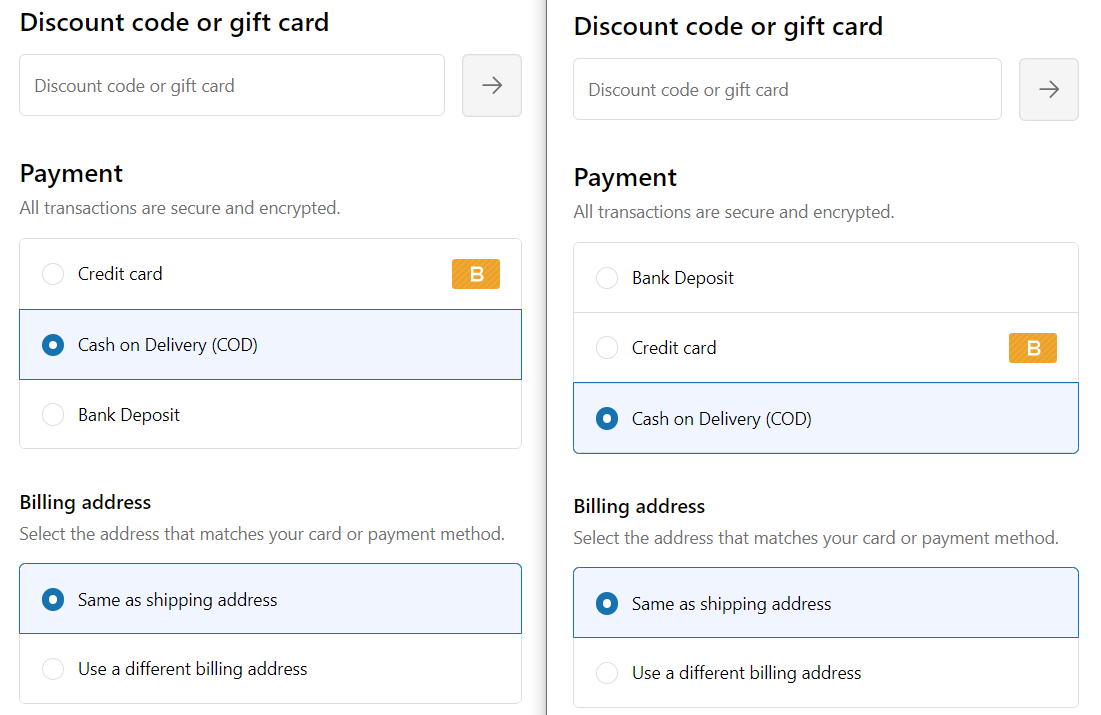Viewport: 1101px width, 715px height.
Task: Click 'Bank Deposit' label text in left panel
Action: pyautogui.click(x=129, y=415)
